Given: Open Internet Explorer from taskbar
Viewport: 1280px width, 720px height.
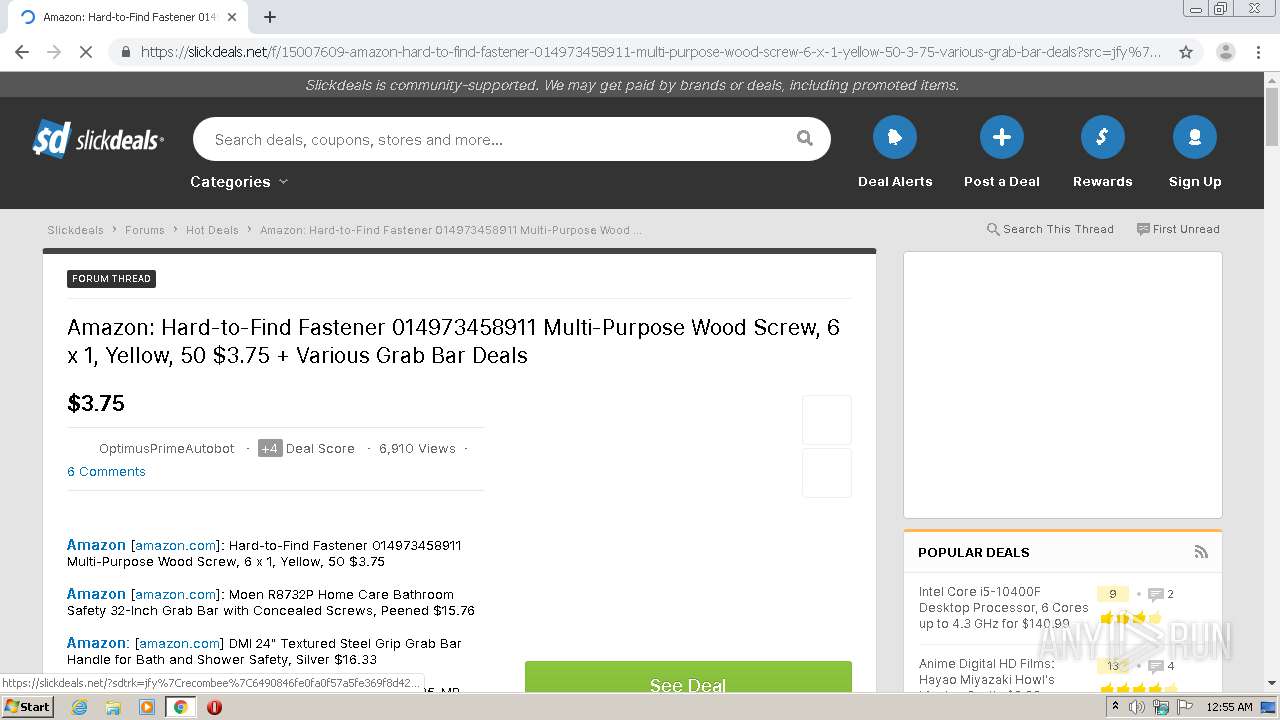Looking at the screenshot, I should click(80, 707).
